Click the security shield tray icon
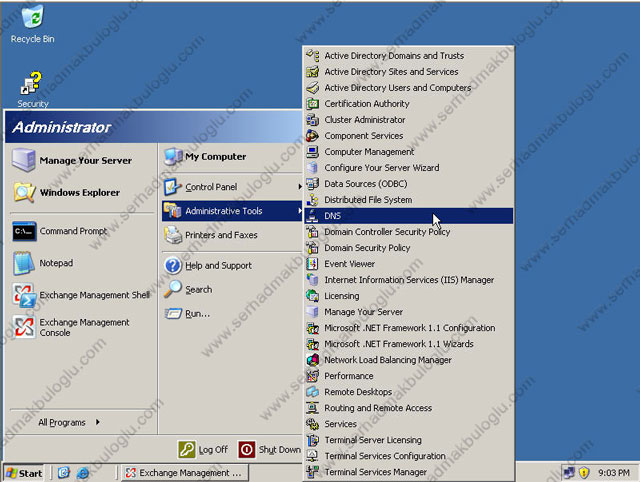Viewport: 640px width, 482px height. coord(584,473)
